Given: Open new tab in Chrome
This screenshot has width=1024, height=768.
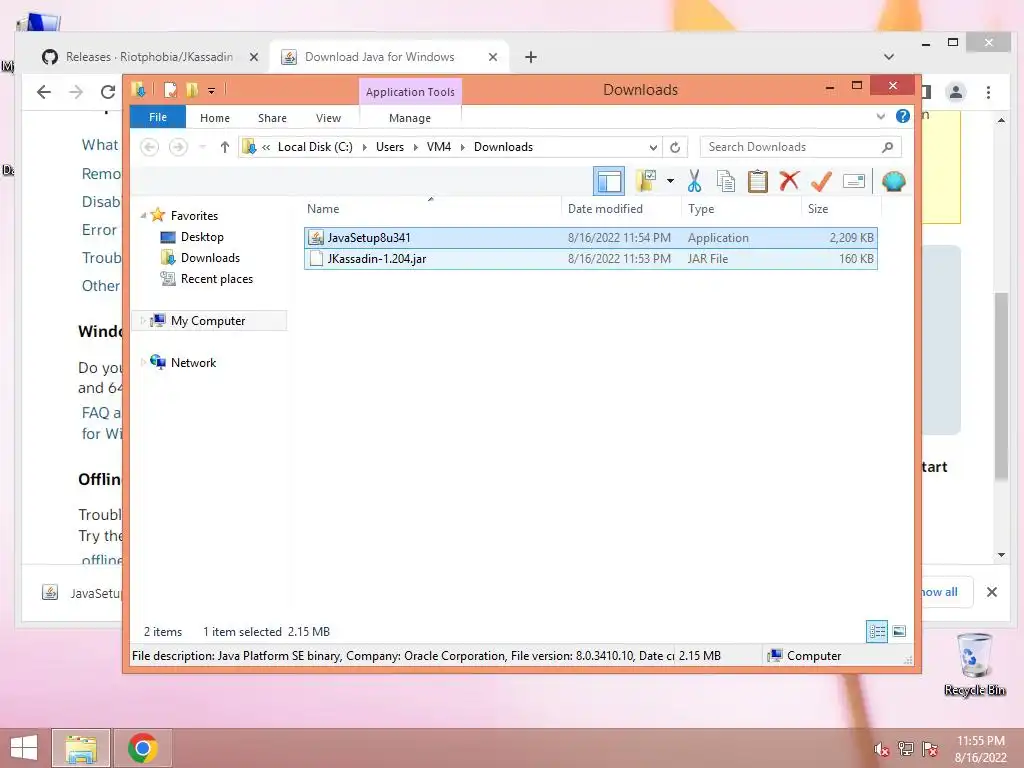Looking at the screenshot, I should point(530,57).
